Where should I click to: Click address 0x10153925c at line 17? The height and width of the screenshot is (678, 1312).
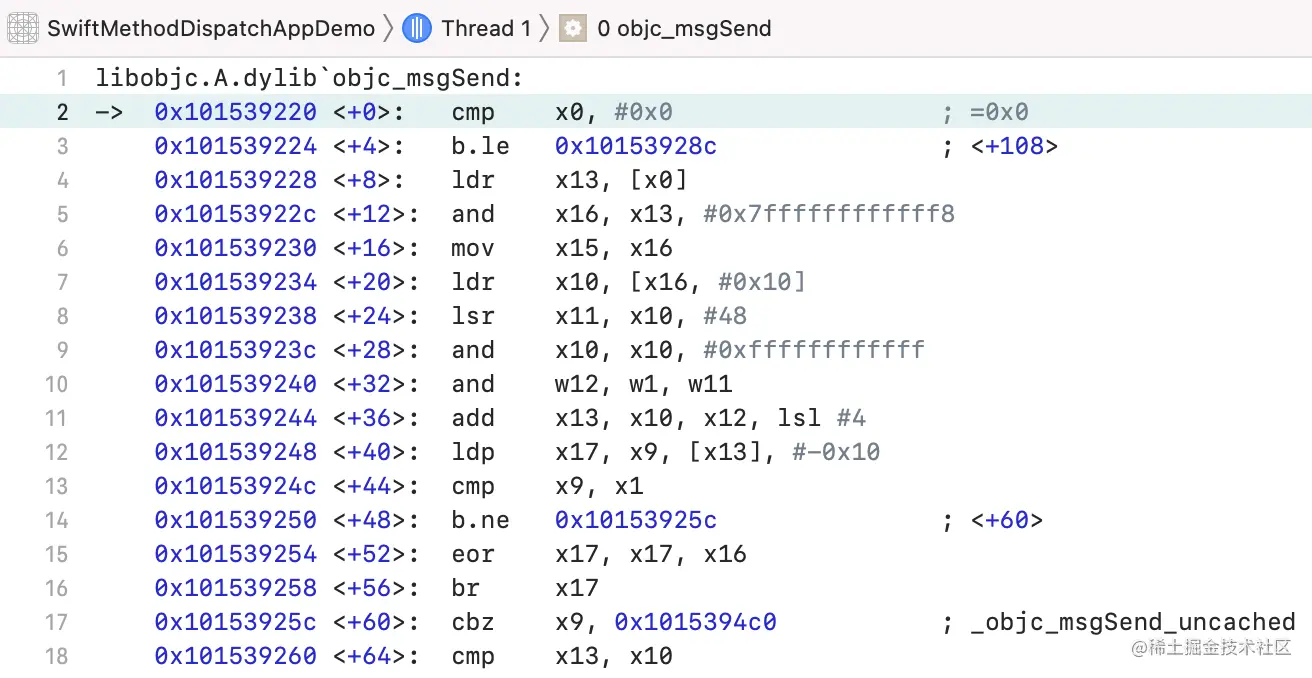pyautogui.click(x=236, y=622)
